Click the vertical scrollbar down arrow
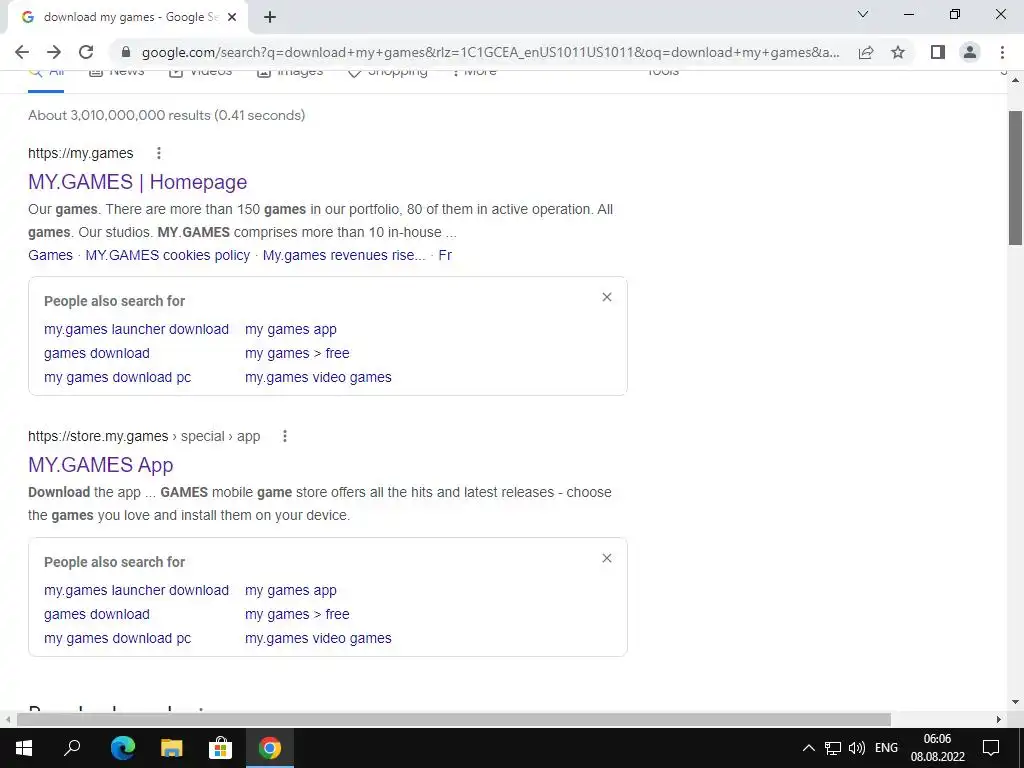This screenshot has height=768, width=1024. point(1016,703)
